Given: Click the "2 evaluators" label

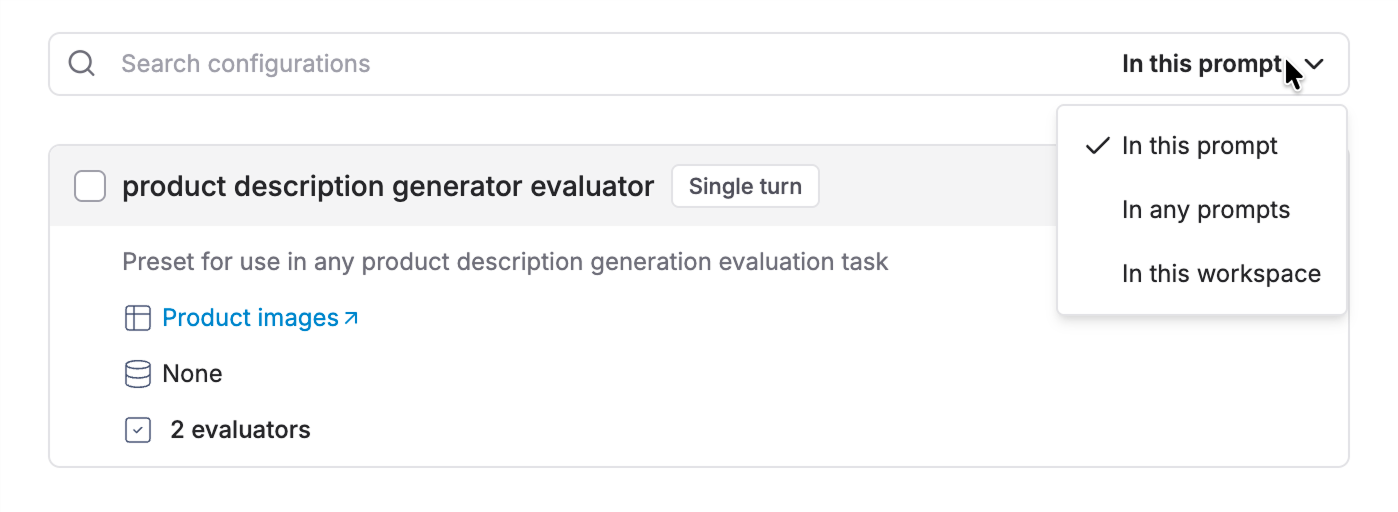Looking at the screenshot, I should pyautogui.click(x=240, y=430).
